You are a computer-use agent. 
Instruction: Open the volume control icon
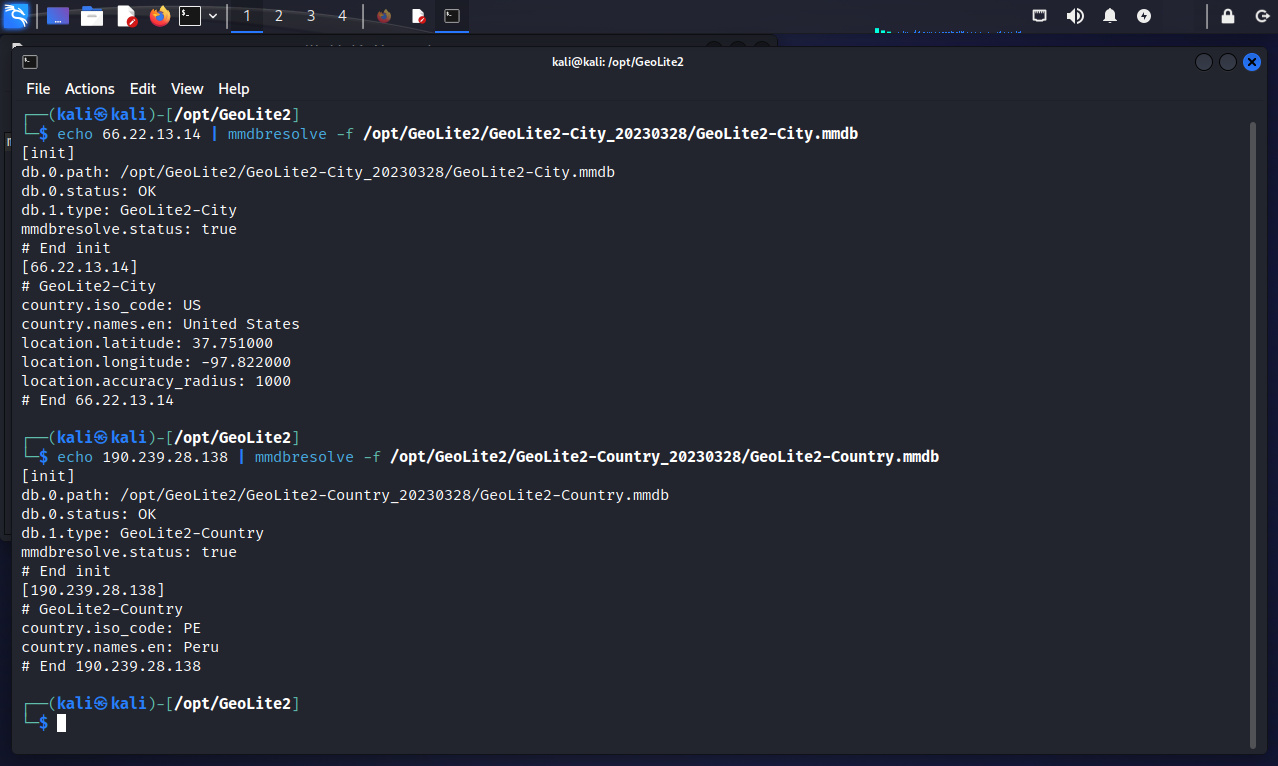tap(1075, 16)
